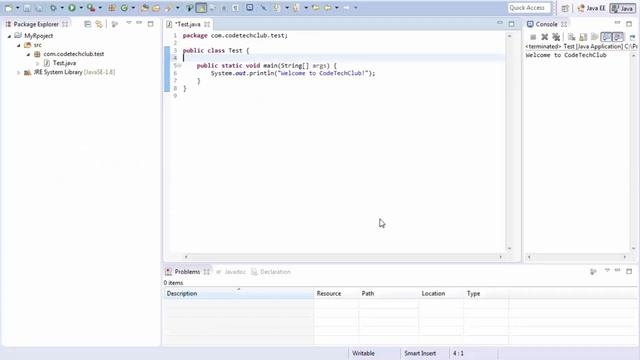Click the Save icon in main toolbar
Screen dimensions: 640x360
point(27,8)
